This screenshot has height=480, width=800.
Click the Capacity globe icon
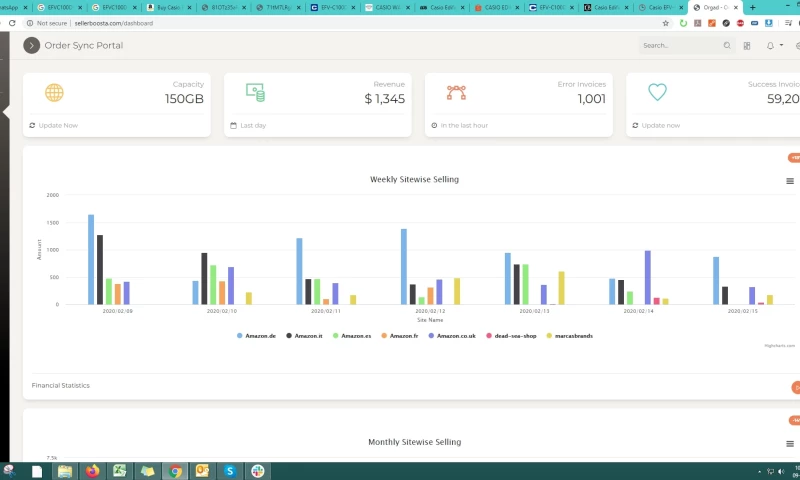(x=54, y=92)
